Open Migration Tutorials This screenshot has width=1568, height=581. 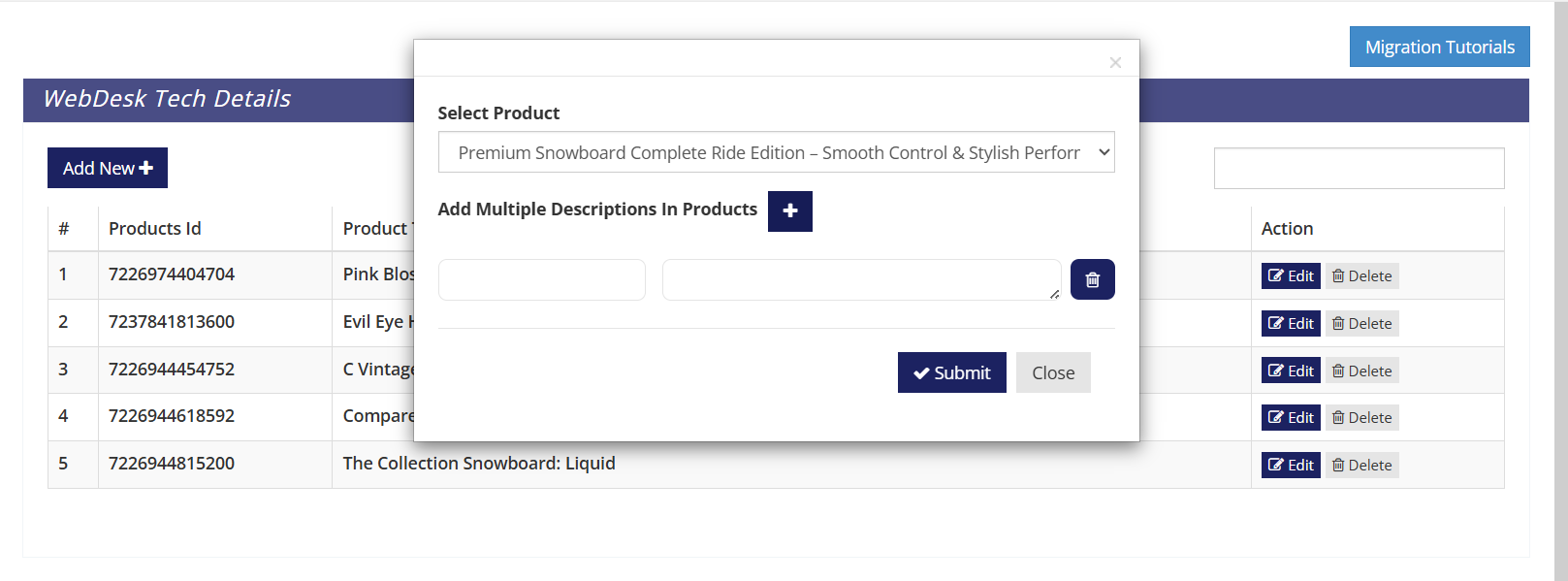(x=1439, y=47)
